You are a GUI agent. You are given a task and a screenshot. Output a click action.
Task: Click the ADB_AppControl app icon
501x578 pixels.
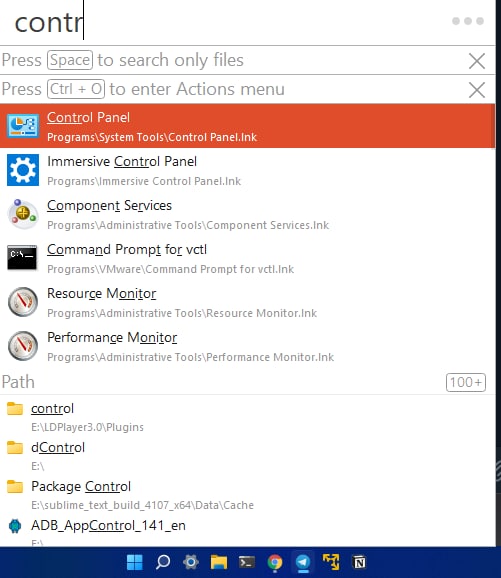[x=15, y=526]
